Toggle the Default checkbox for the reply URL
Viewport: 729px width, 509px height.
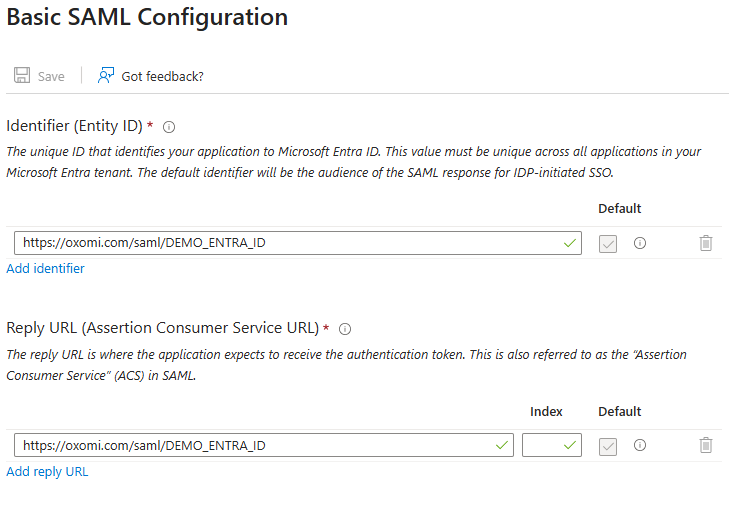click(608, 446)
